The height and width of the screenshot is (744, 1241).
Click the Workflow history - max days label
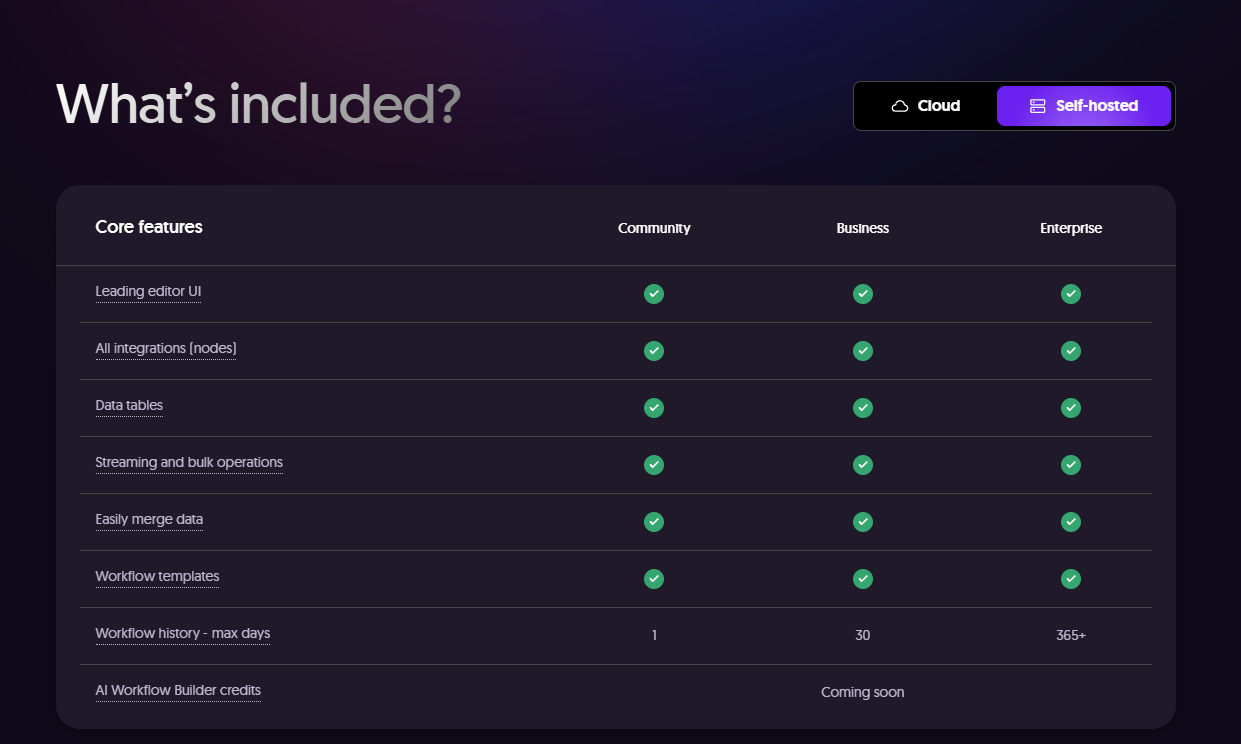click(x=183, y=633)
